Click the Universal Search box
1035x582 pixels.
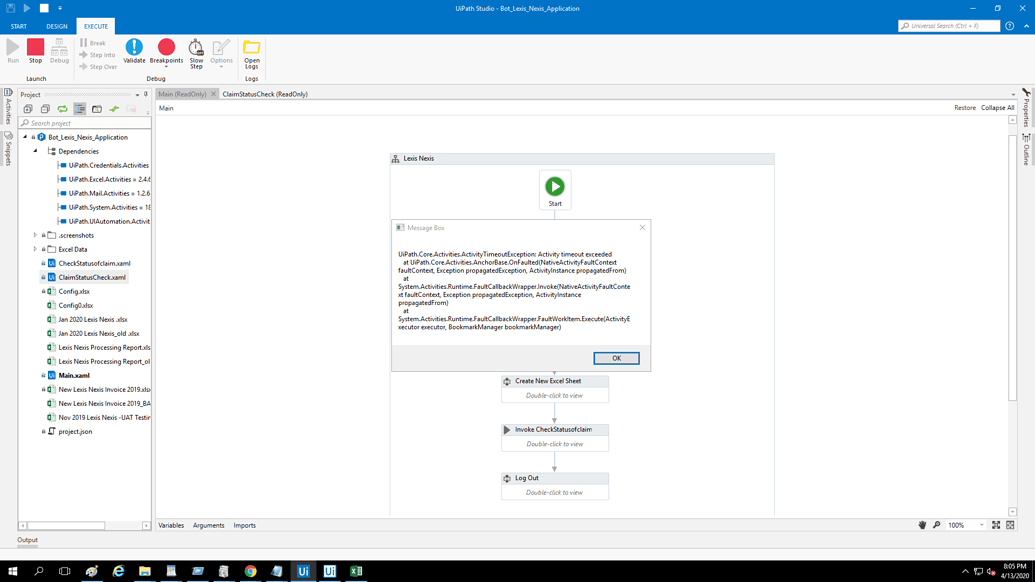coord(949,26)
